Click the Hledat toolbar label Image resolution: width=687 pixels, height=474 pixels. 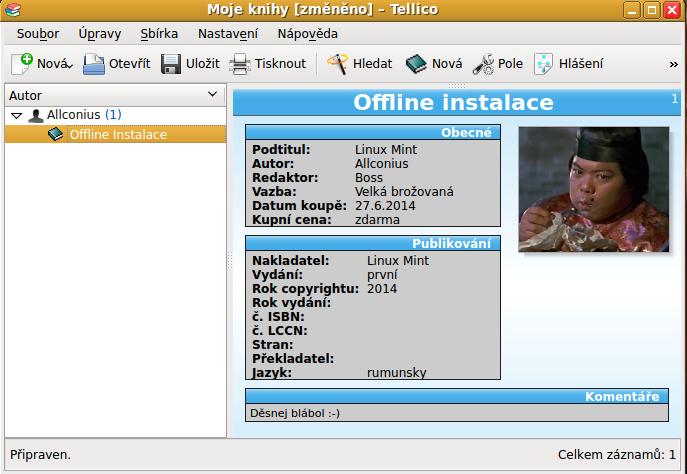(372, 64)
